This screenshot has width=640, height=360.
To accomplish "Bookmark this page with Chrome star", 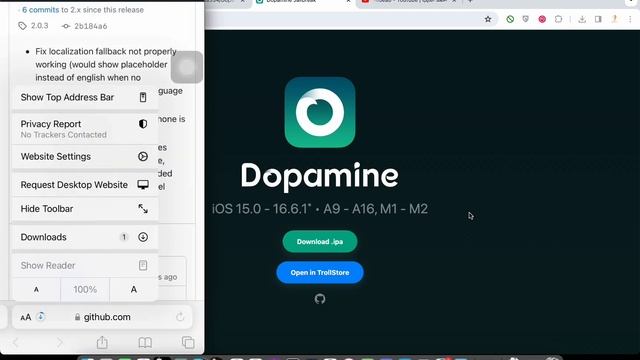I will [x=488, y=19].
